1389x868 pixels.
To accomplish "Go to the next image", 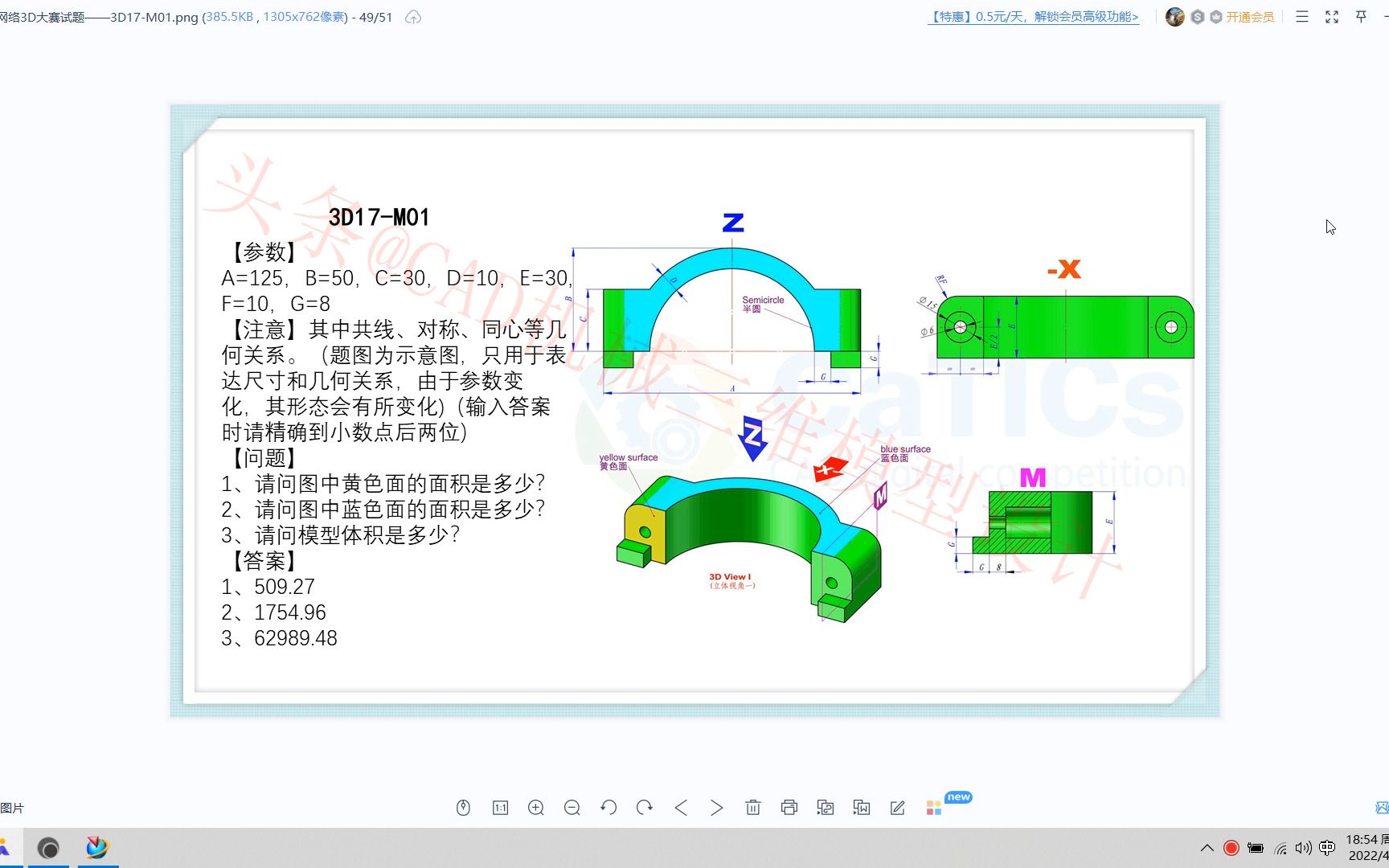I will 716,808.
